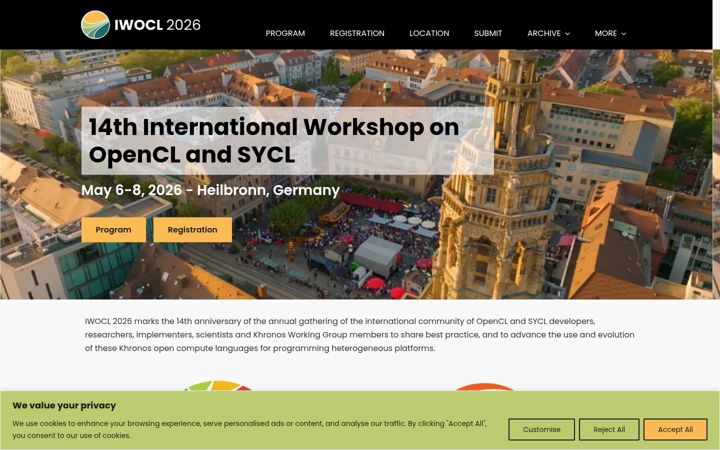
Task: Click the IWOCL 2026 intro paragraph
Action: tap(360, 335)
